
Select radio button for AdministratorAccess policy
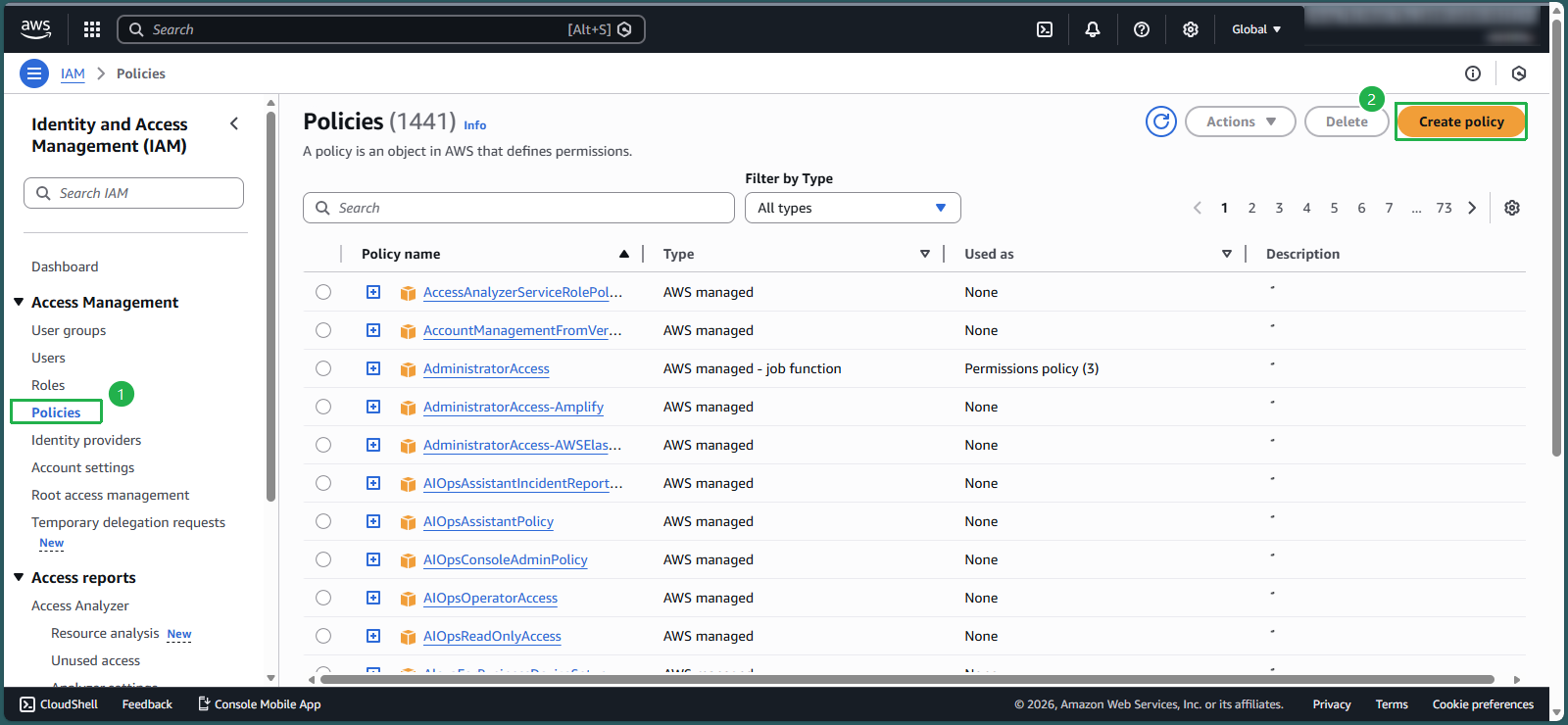tap(323, 368)
